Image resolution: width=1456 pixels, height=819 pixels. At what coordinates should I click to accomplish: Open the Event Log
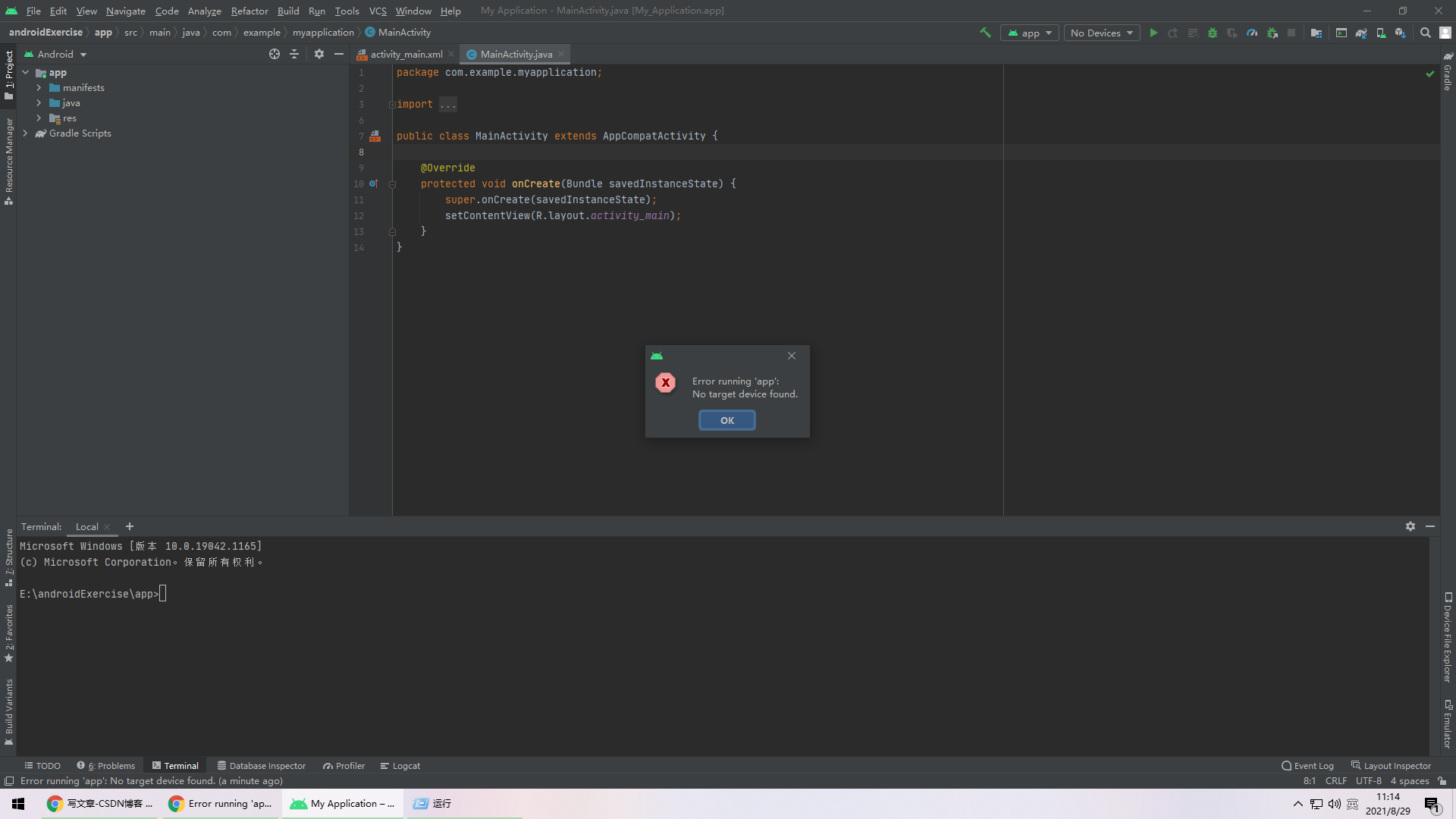[x=1309, y=765]
